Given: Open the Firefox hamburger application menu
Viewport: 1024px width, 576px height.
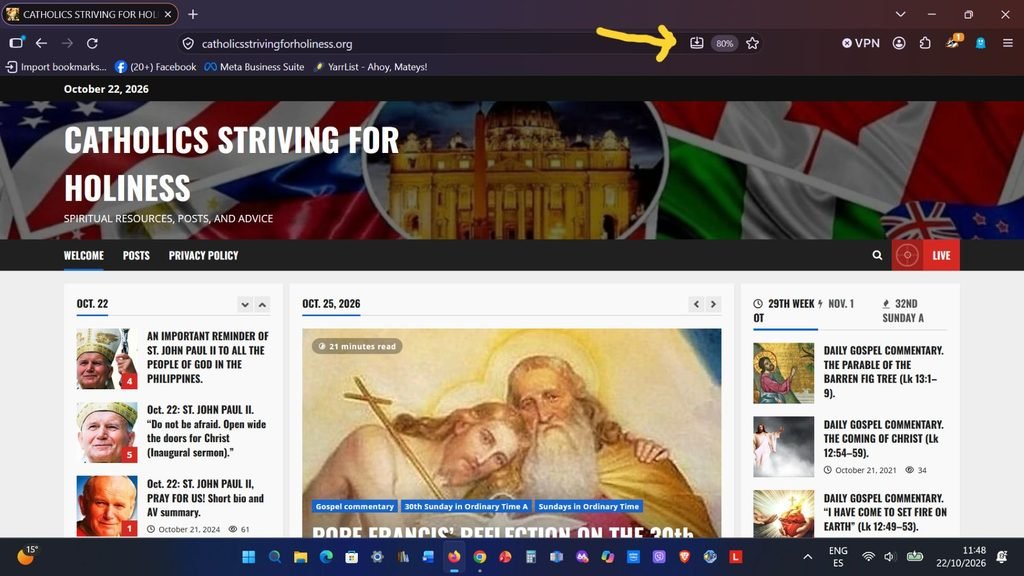Looking at the screenshot, I should pos(1008,43).
